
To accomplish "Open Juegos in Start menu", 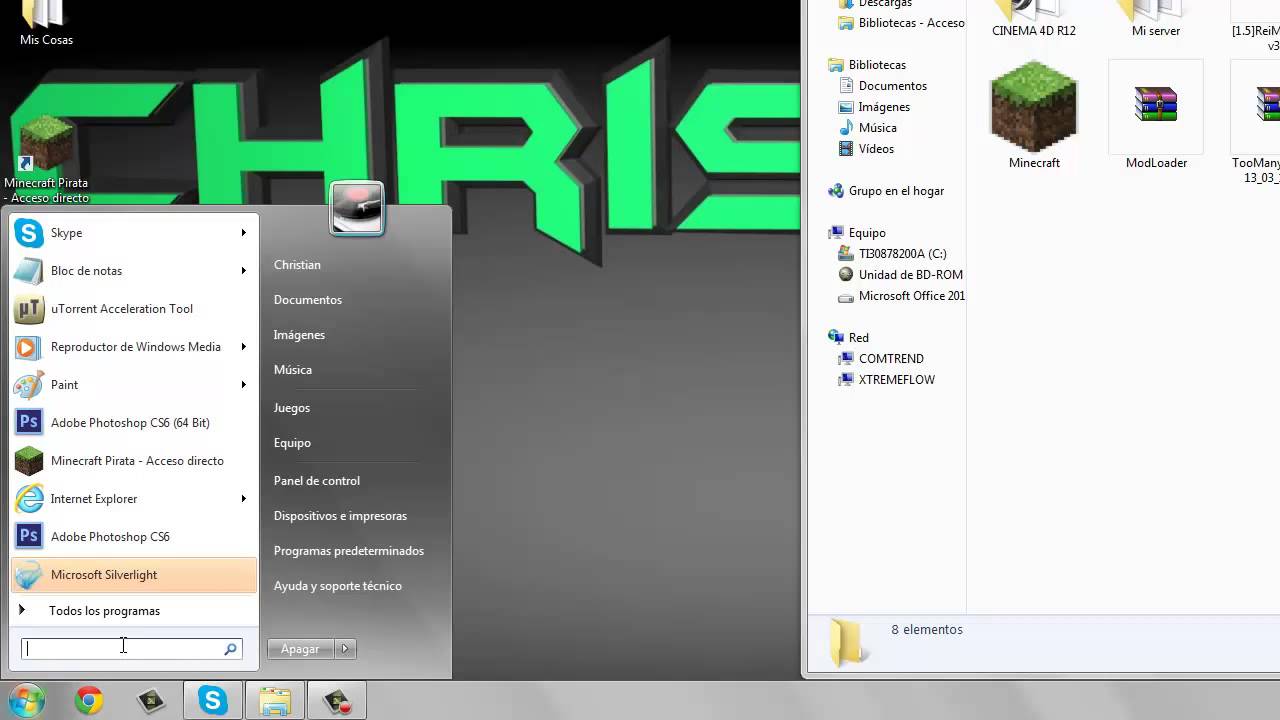I will click(292, 408).
